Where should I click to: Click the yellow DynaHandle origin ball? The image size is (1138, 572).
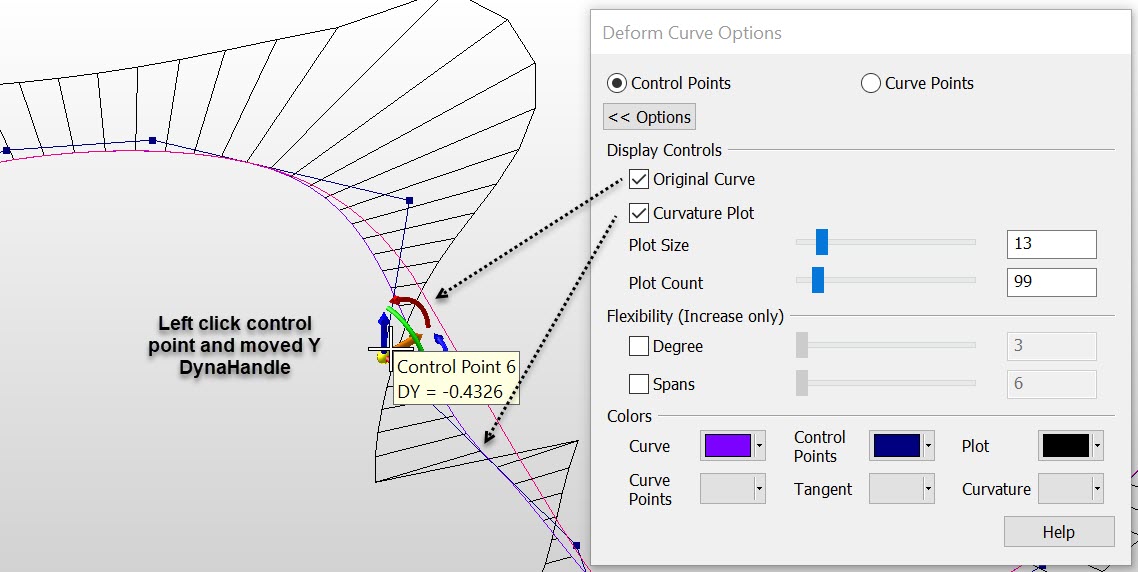[381, 356]
